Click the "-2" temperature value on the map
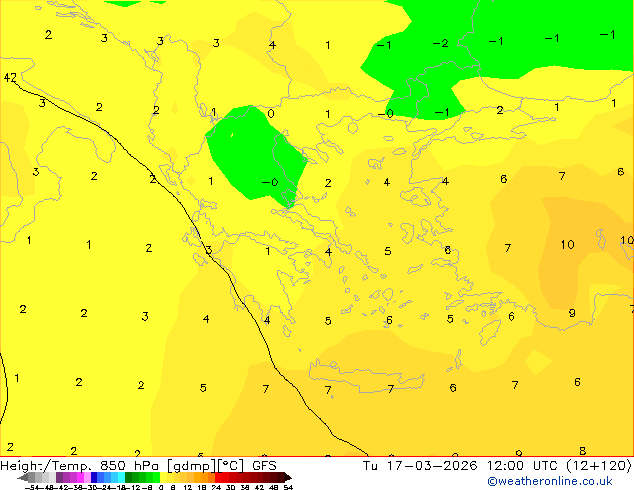This screenshot has width=634, height=490. click(440, 43)
